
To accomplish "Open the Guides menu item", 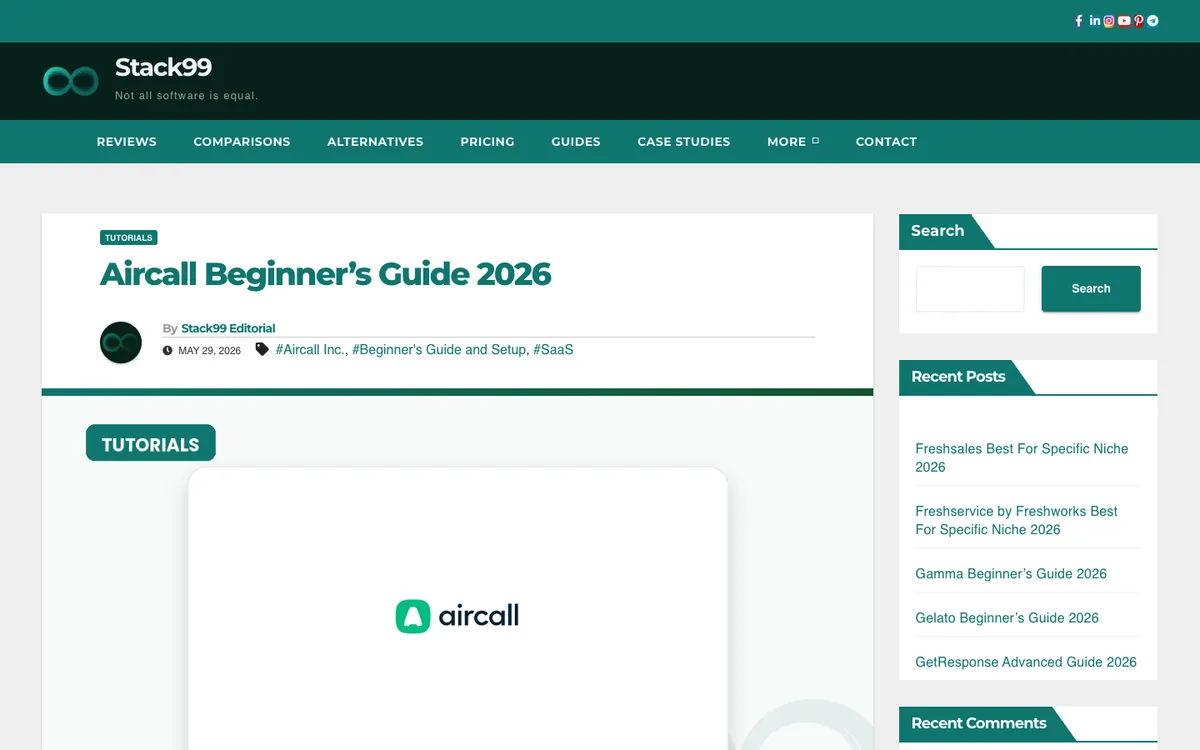I will (x=576, y=142).
